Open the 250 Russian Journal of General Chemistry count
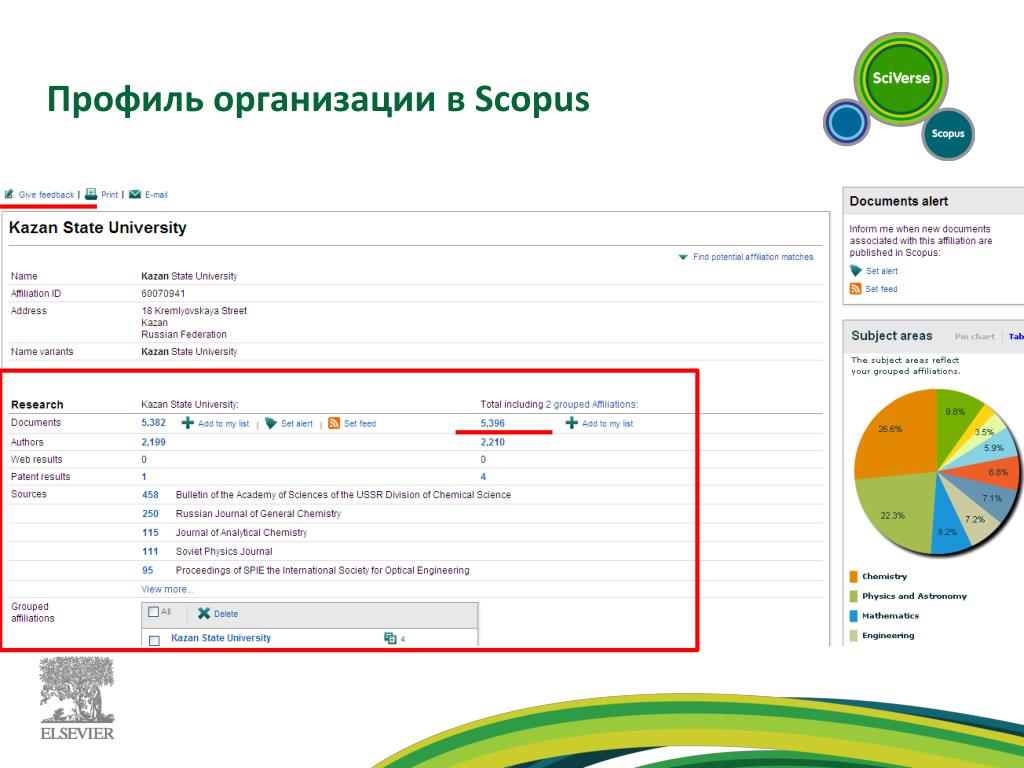The height and width of the screenshot is (768, 1024). (150, 514)
